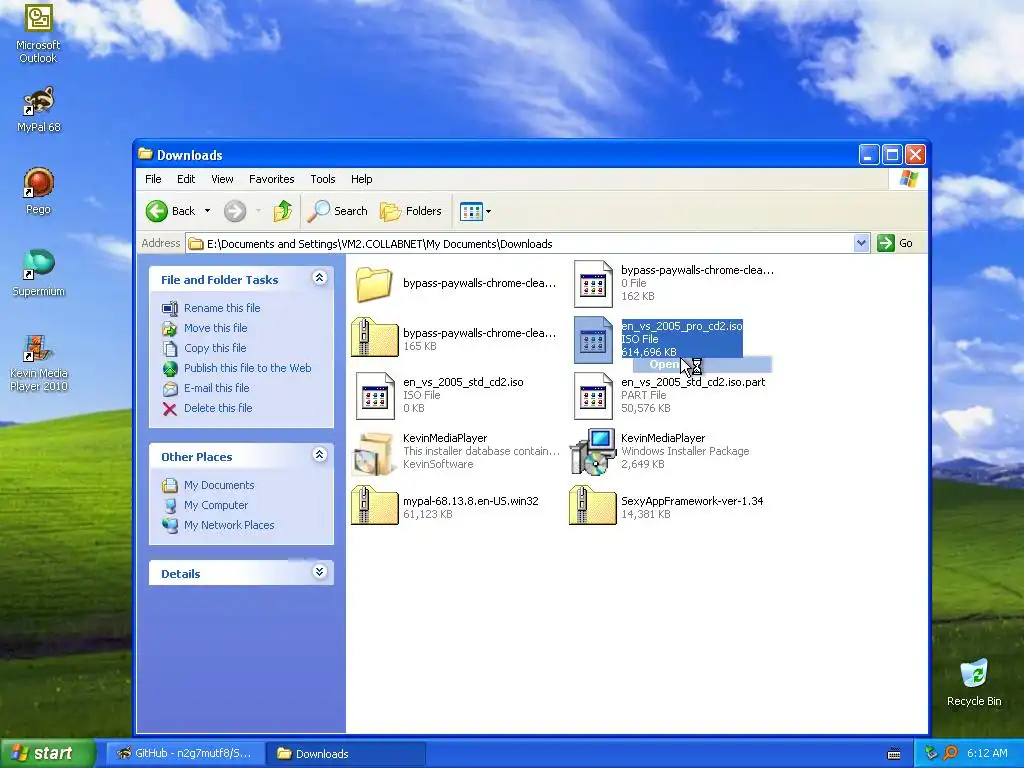
Task: Click the 6:12 AM system clock
Action: click(x=987, y=754)
